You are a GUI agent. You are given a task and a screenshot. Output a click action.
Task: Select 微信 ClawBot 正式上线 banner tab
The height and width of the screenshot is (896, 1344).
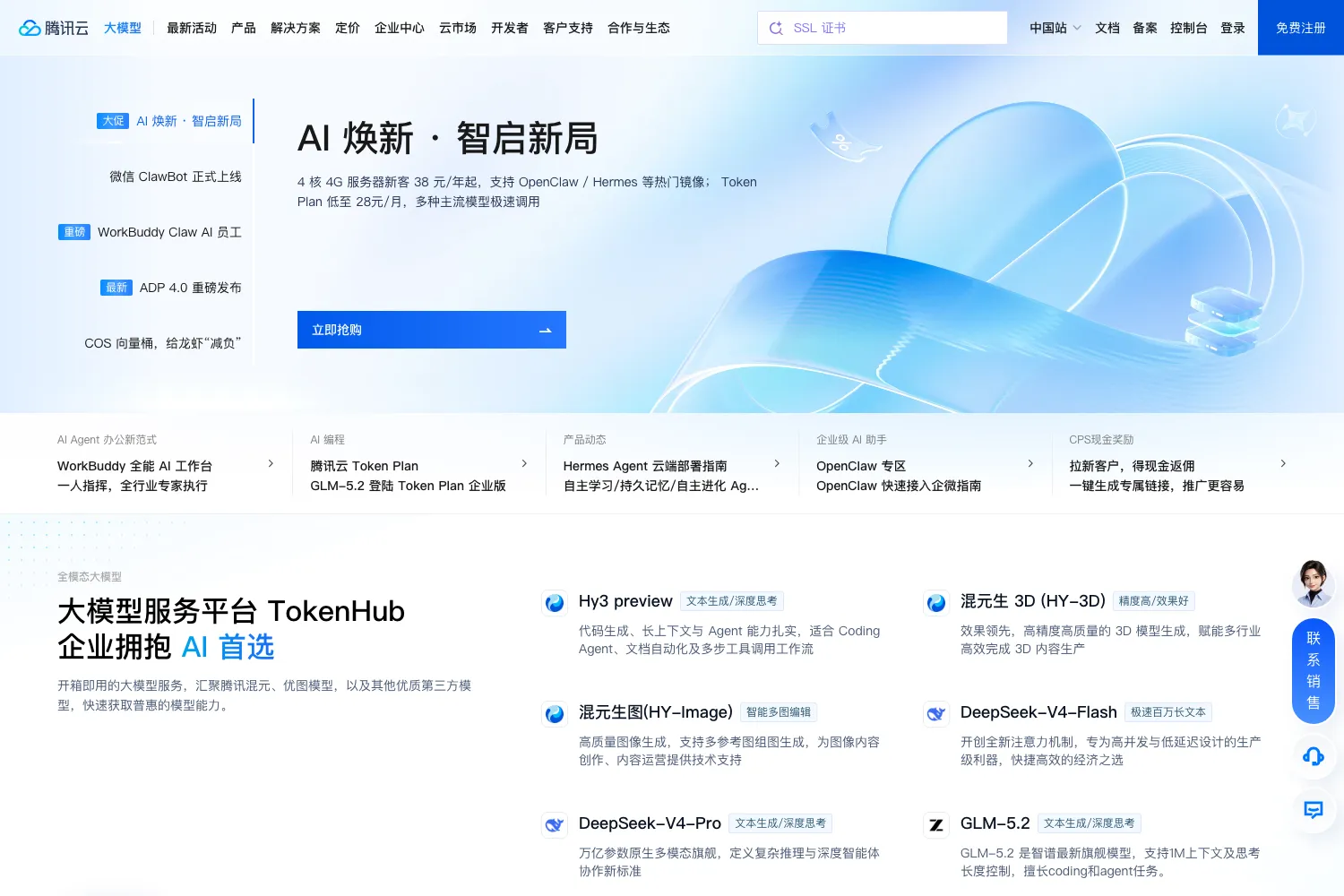[176, 177]
